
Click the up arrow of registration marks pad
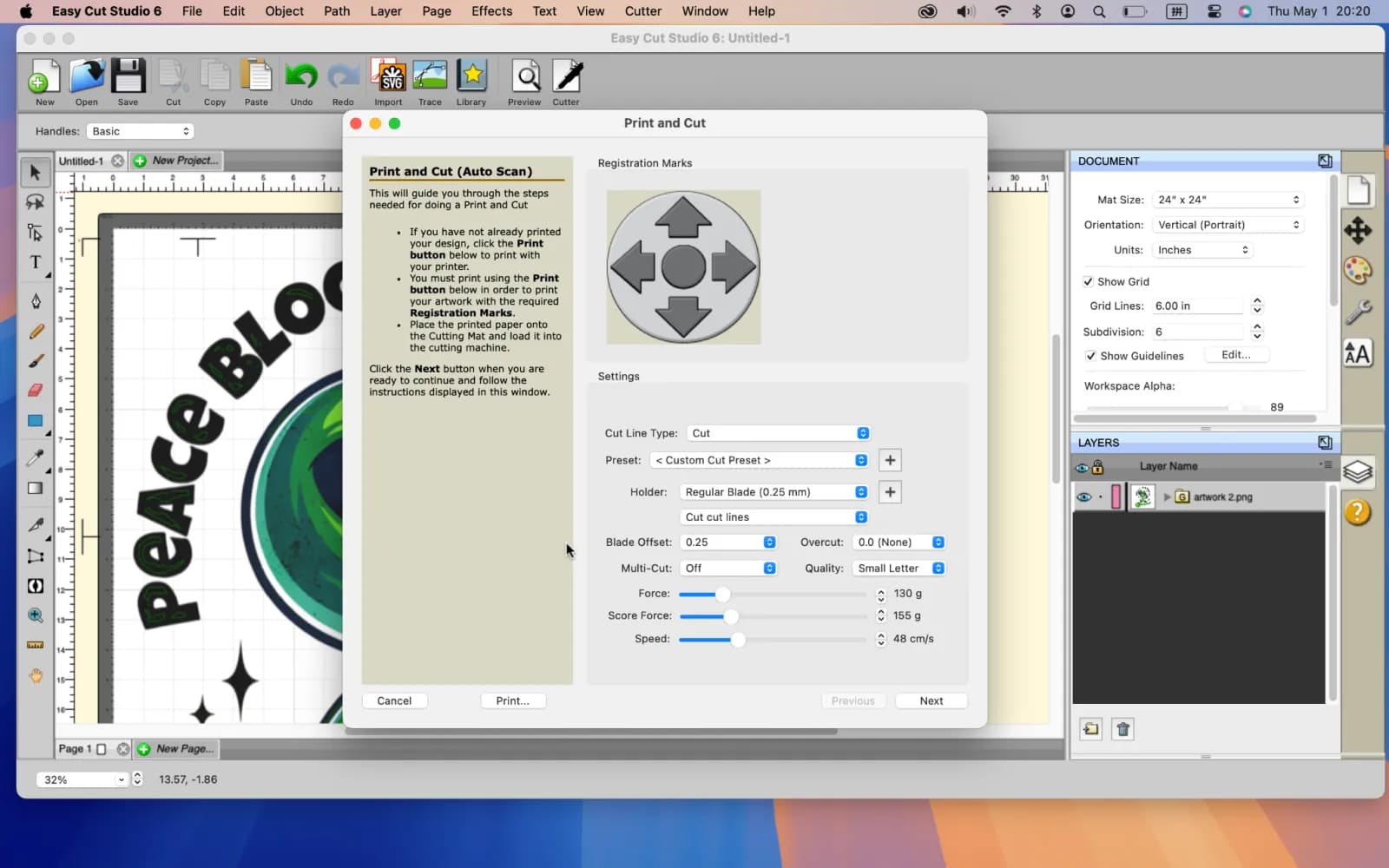pyautogui.click(x=683, y=218)
